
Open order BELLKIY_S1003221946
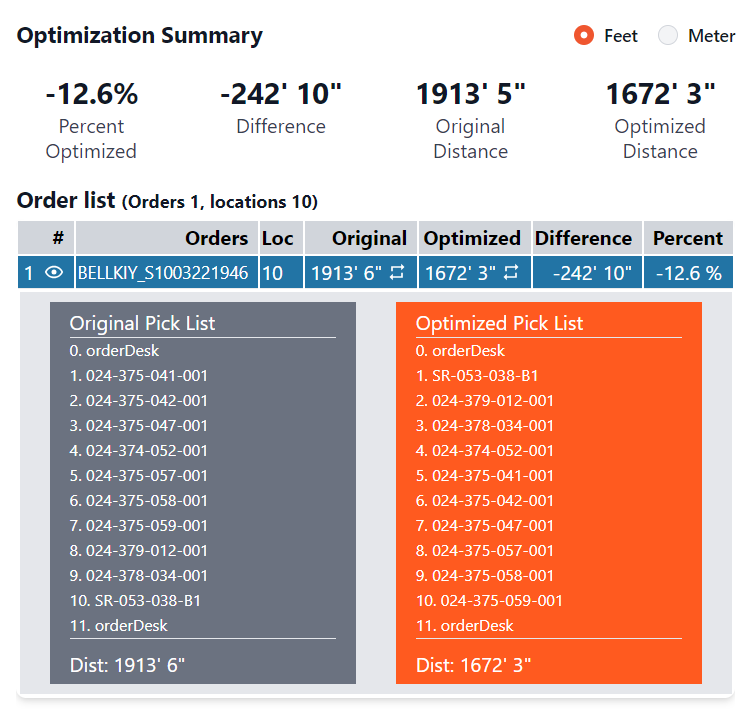[163, 273]
